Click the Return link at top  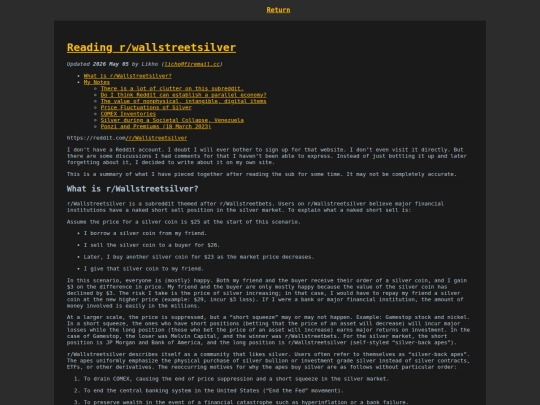pos(278,10)
